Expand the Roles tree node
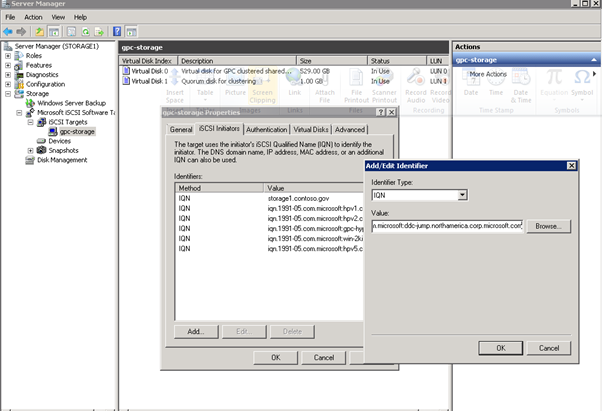Screen dimensions: 602x411 pos(8,56)
